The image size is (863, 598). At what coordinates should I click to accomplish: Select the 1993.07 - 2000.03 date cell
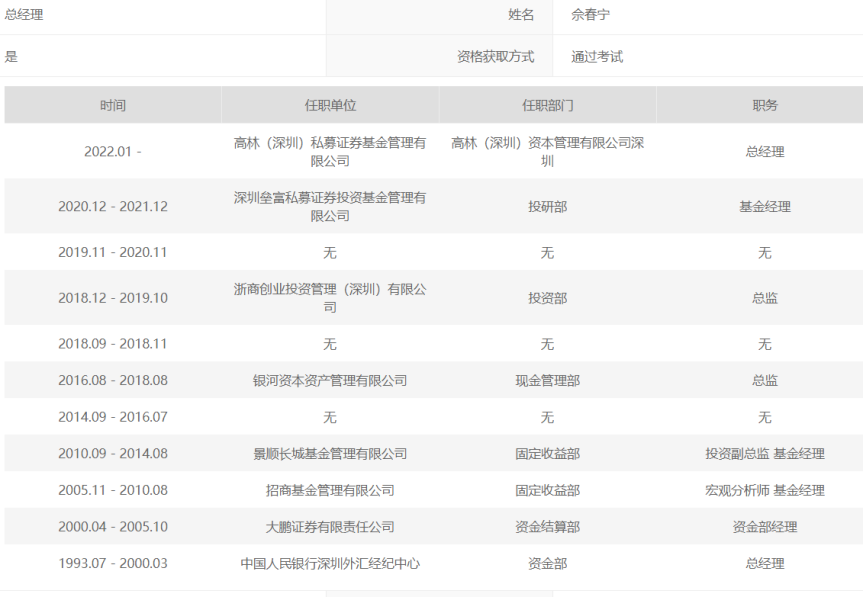click(x=113, y=563)
